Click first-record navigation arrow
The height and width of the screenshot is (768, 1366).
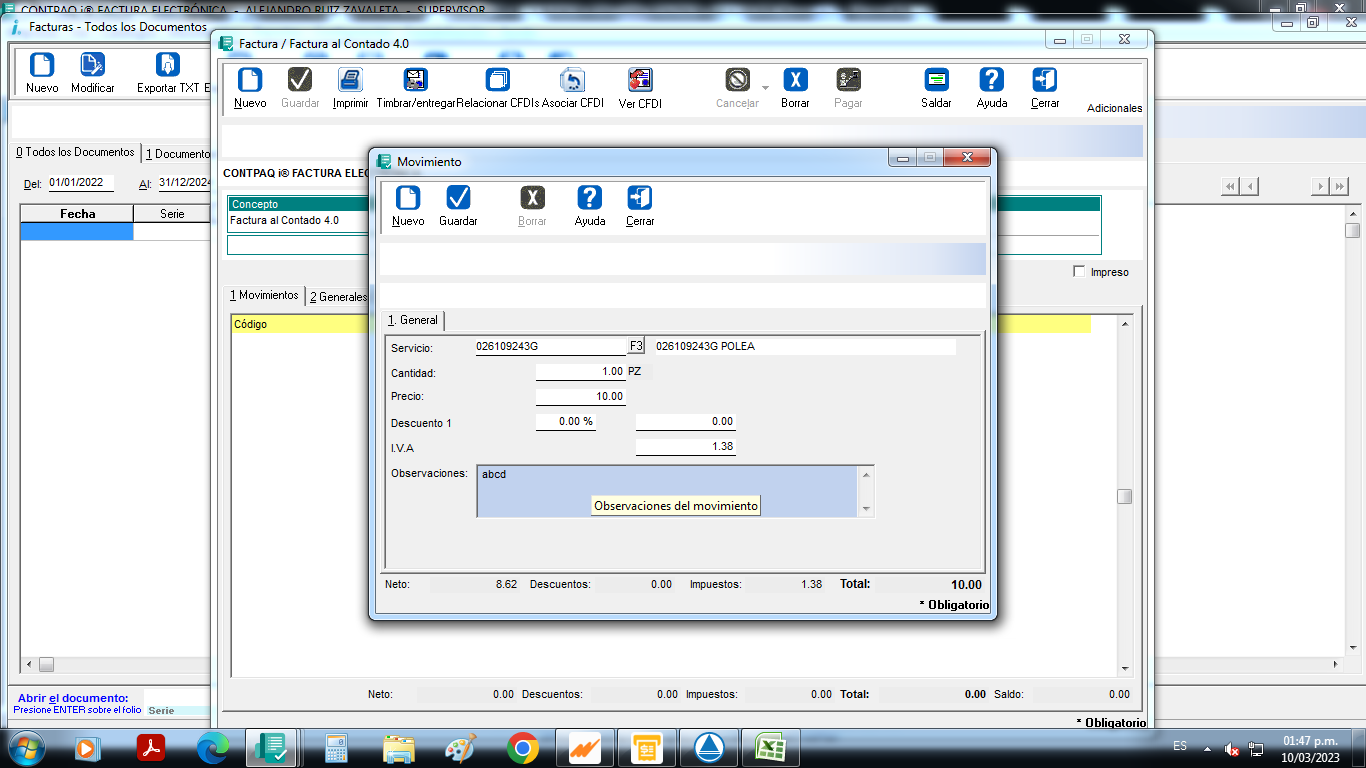(1231, 186)
